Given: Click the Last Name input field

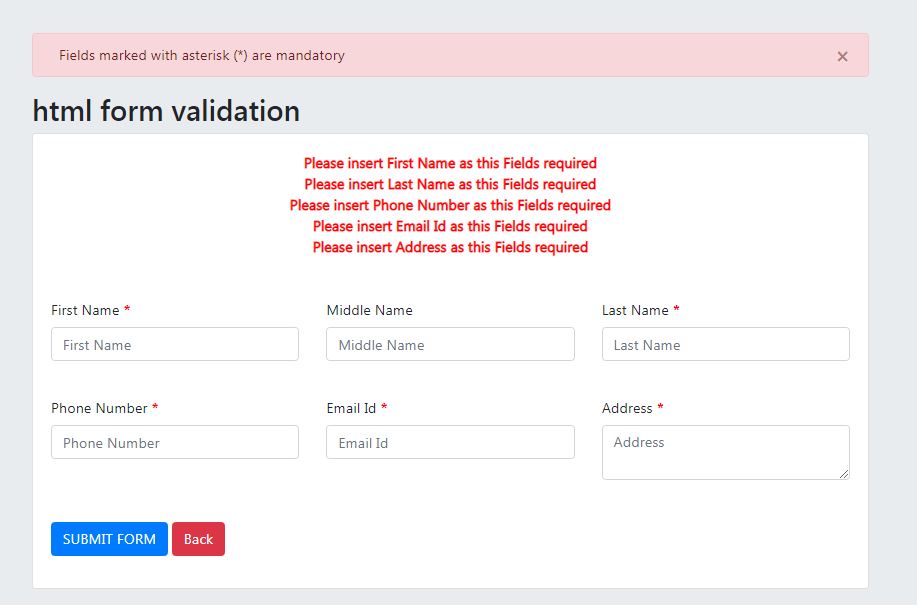Looking at the screenshot, I should 725,344.
